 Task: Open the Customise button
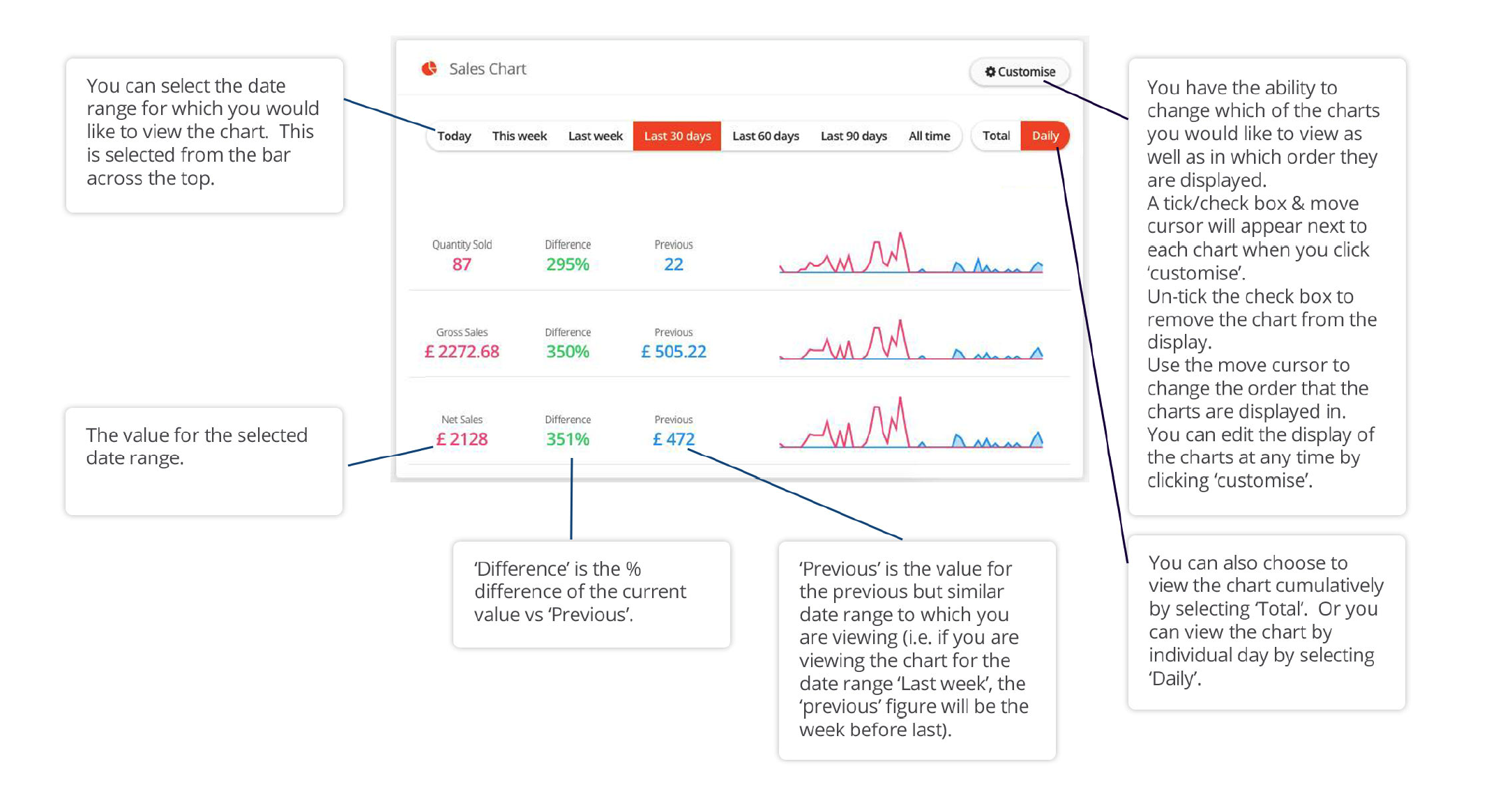(x=1020, y=72)
